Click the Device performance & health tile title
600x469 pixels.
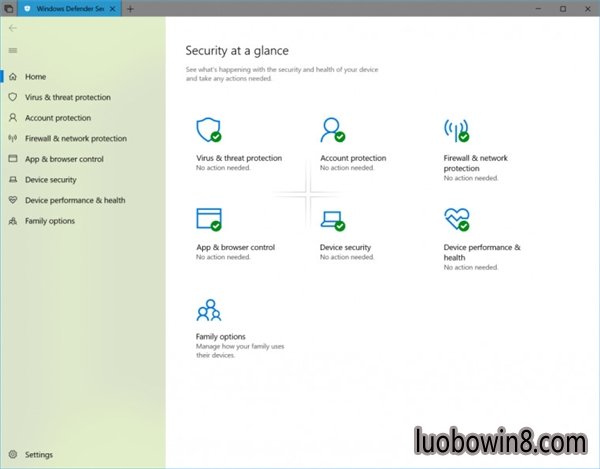[482, 252]
